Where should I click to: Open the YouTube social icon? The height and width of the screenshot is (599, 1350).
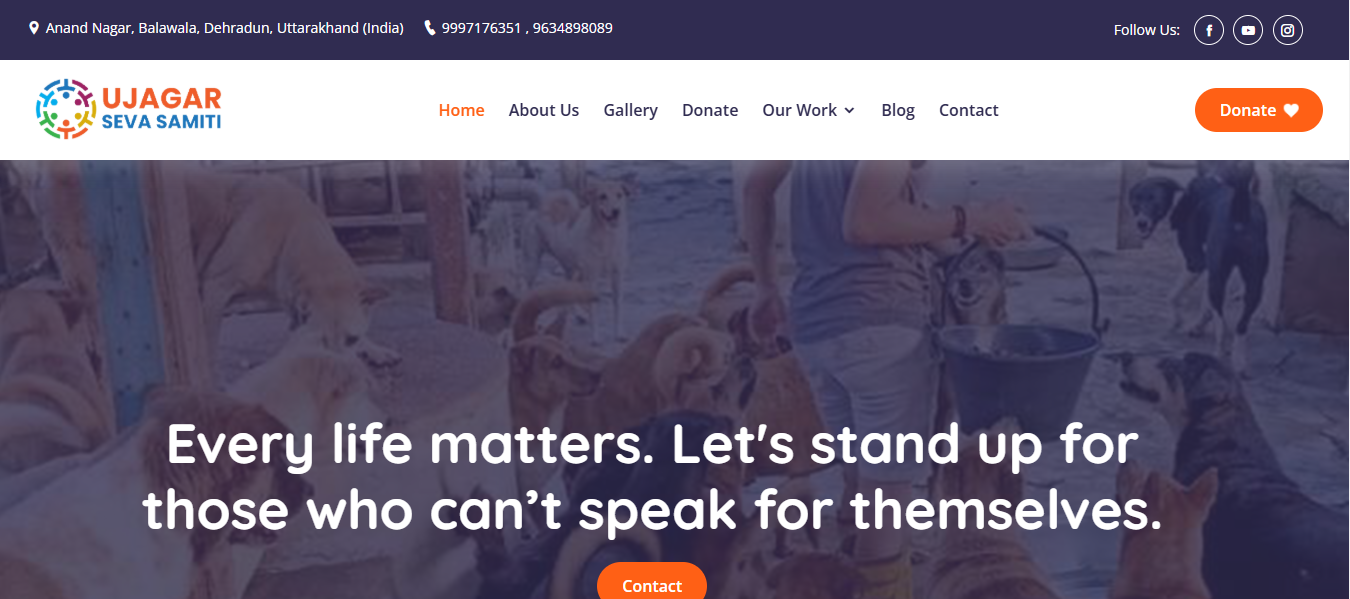1248,30
